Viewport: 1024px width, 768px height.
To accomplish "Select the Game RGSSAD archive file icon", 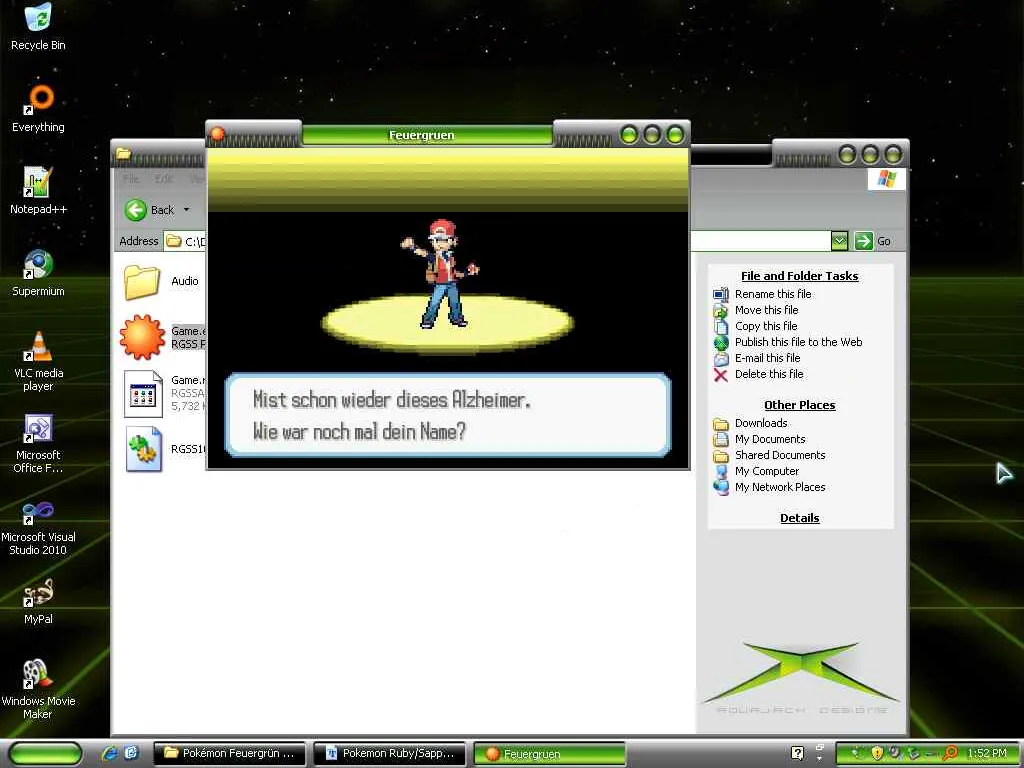I will tap(143, 394).
